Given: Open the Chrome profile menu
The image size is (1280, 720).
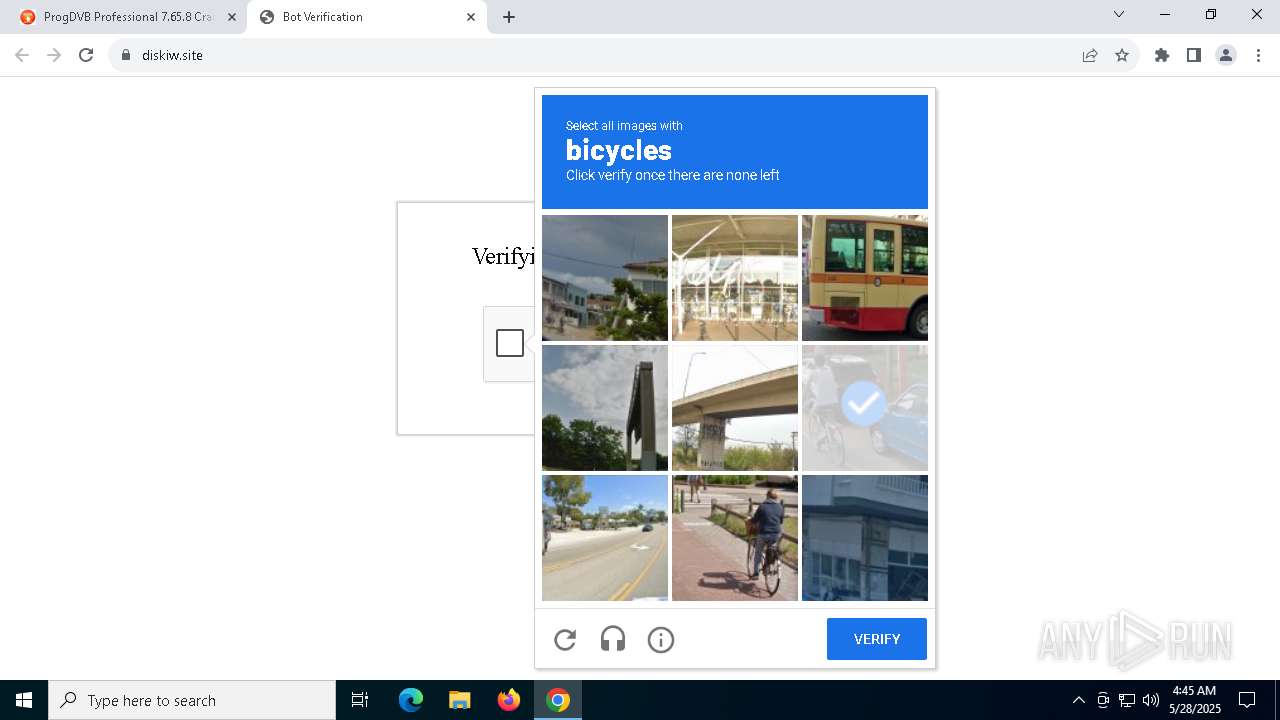Looking at the screenshot, I should click(x=1226, y=55).
